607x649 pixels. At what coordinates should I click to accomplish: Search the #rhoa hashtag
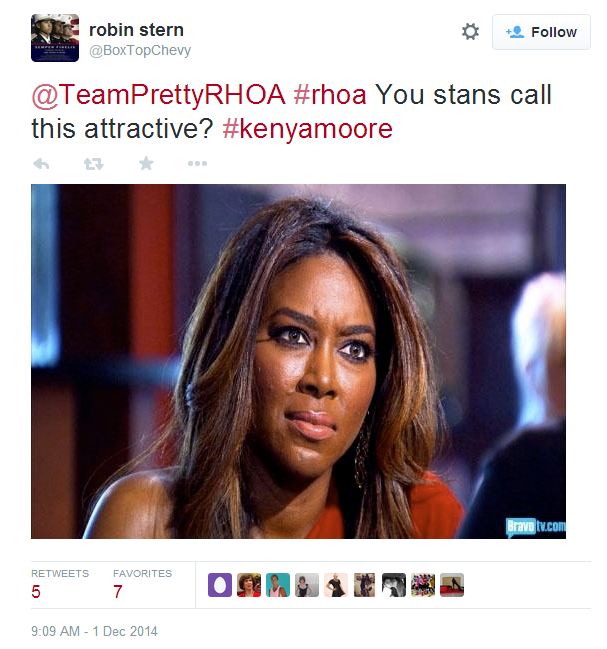[x=330, y=95]
